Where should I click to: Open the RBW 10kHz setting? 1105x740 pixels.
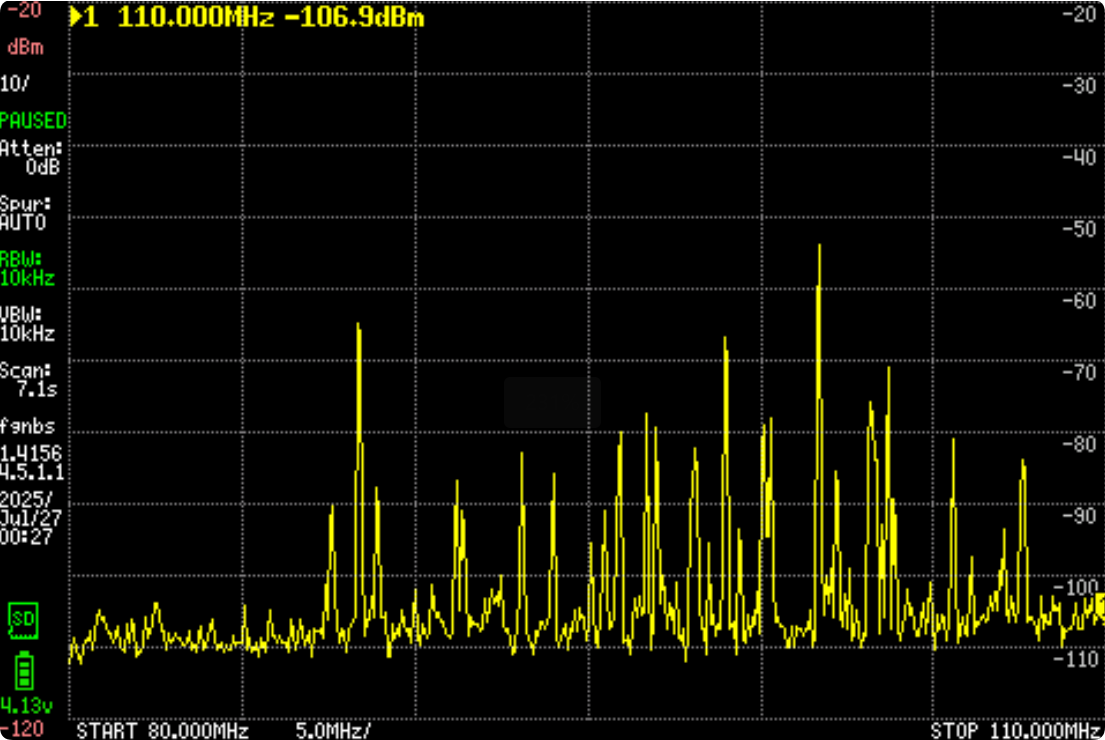pyautogui.click(x=28, y=268)
